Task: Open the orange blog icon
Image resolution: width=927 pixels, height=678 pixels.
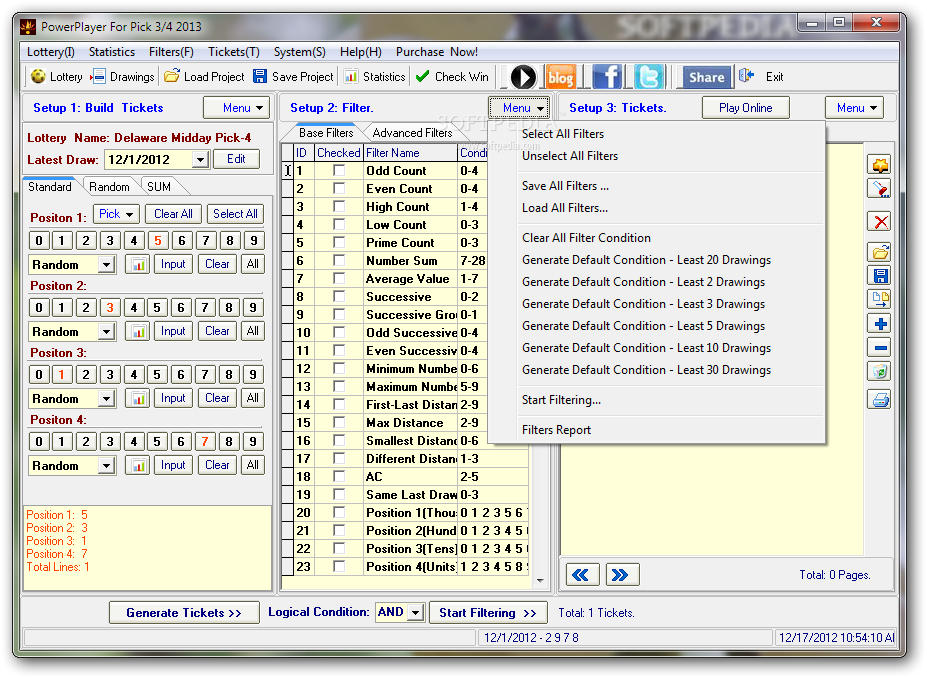Action: coord(560,77)
